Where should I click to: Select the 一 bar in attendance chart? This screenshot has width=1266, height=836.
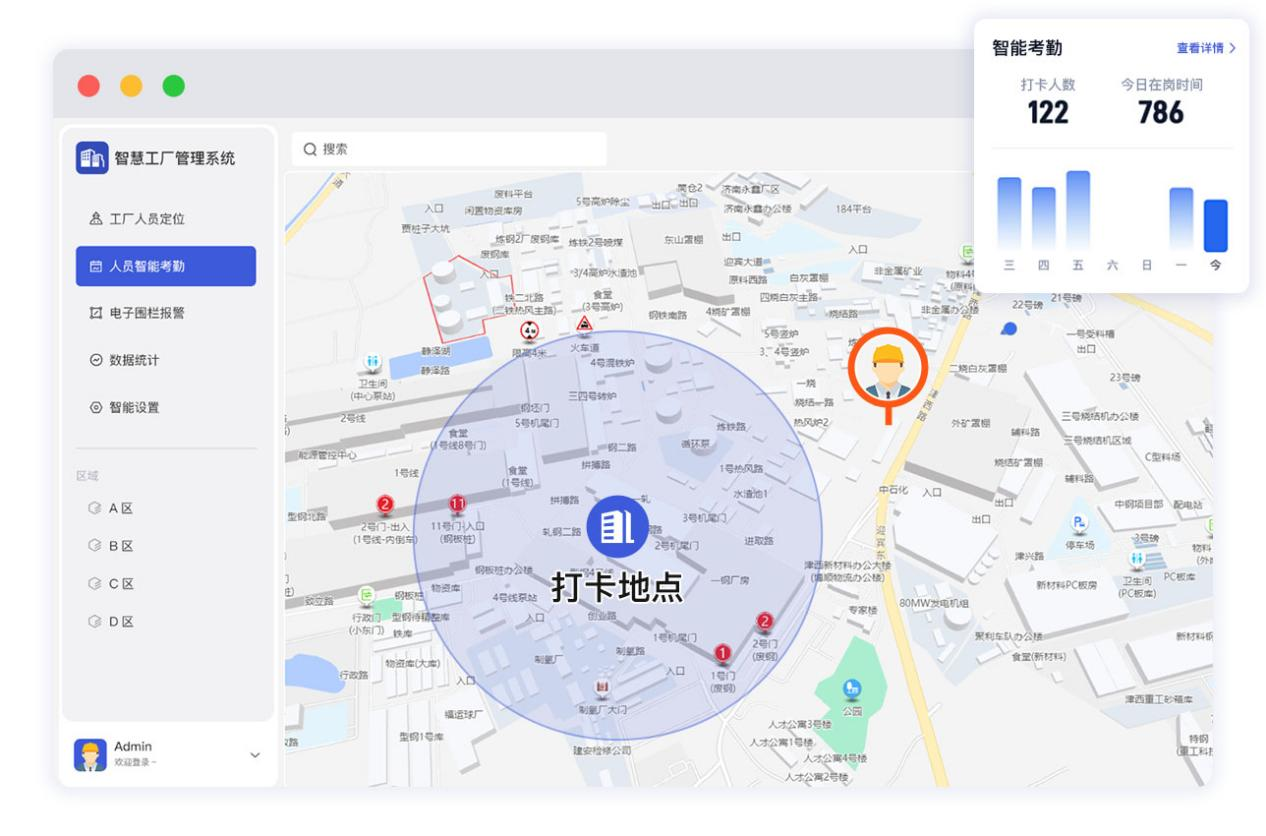1181,219
